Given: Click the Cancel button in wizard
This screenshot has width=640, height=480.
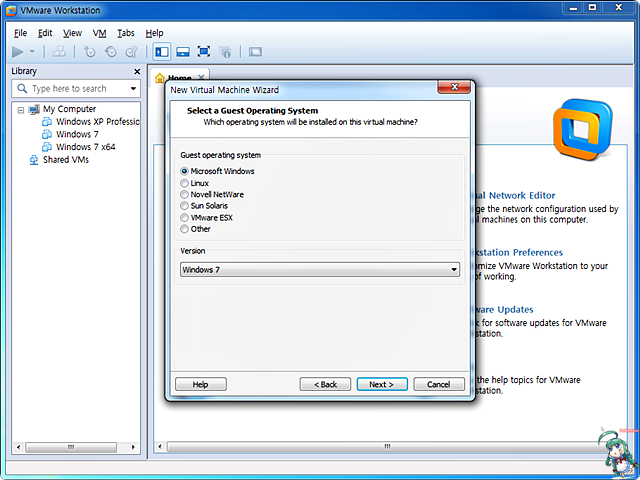Looking at the screenshot, I should click(439, 384).
